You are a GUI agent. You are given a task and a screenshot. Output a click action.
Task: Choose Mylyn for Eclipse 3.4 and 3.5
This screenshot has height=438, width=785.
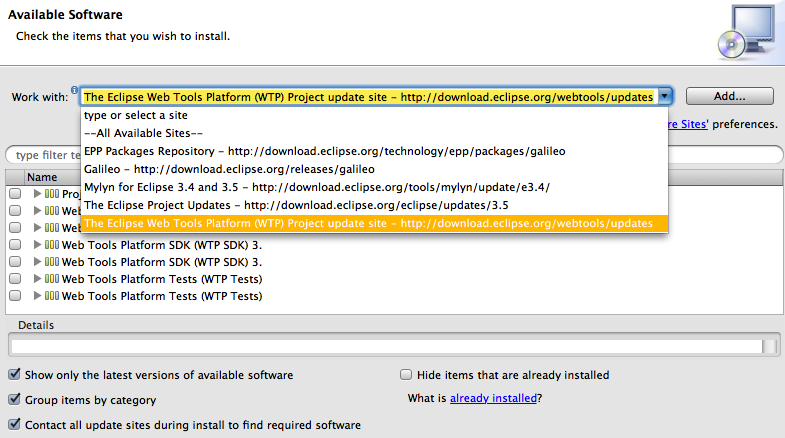pos(374,187)
